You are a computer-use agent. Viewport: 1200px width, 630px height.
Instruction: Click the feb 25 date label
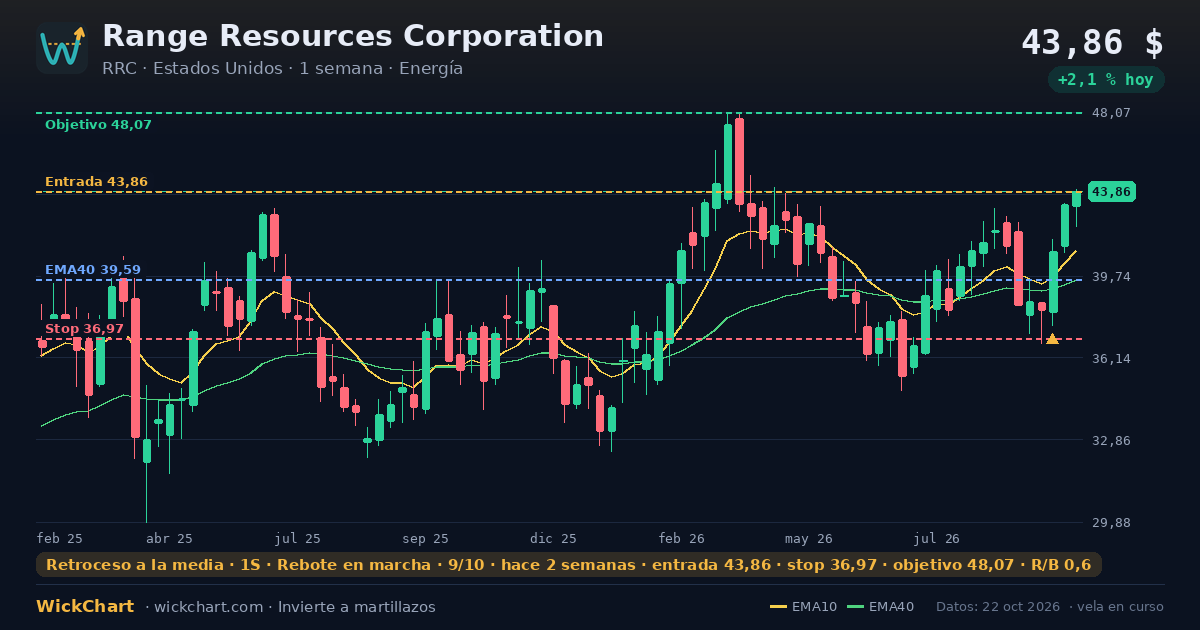60,538
